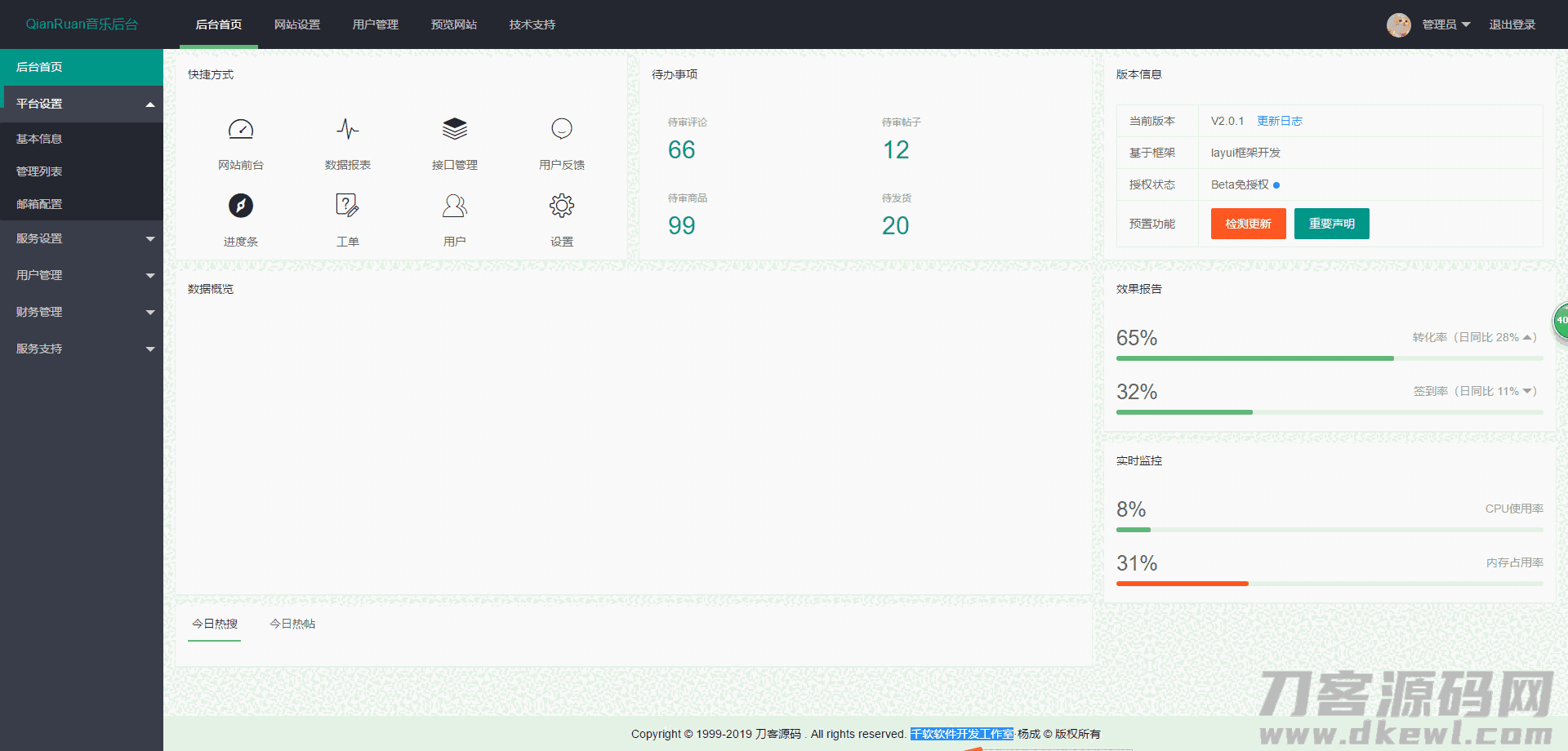
Task: Open the 进度条 compass icon
Action: [x=240, y=206]
